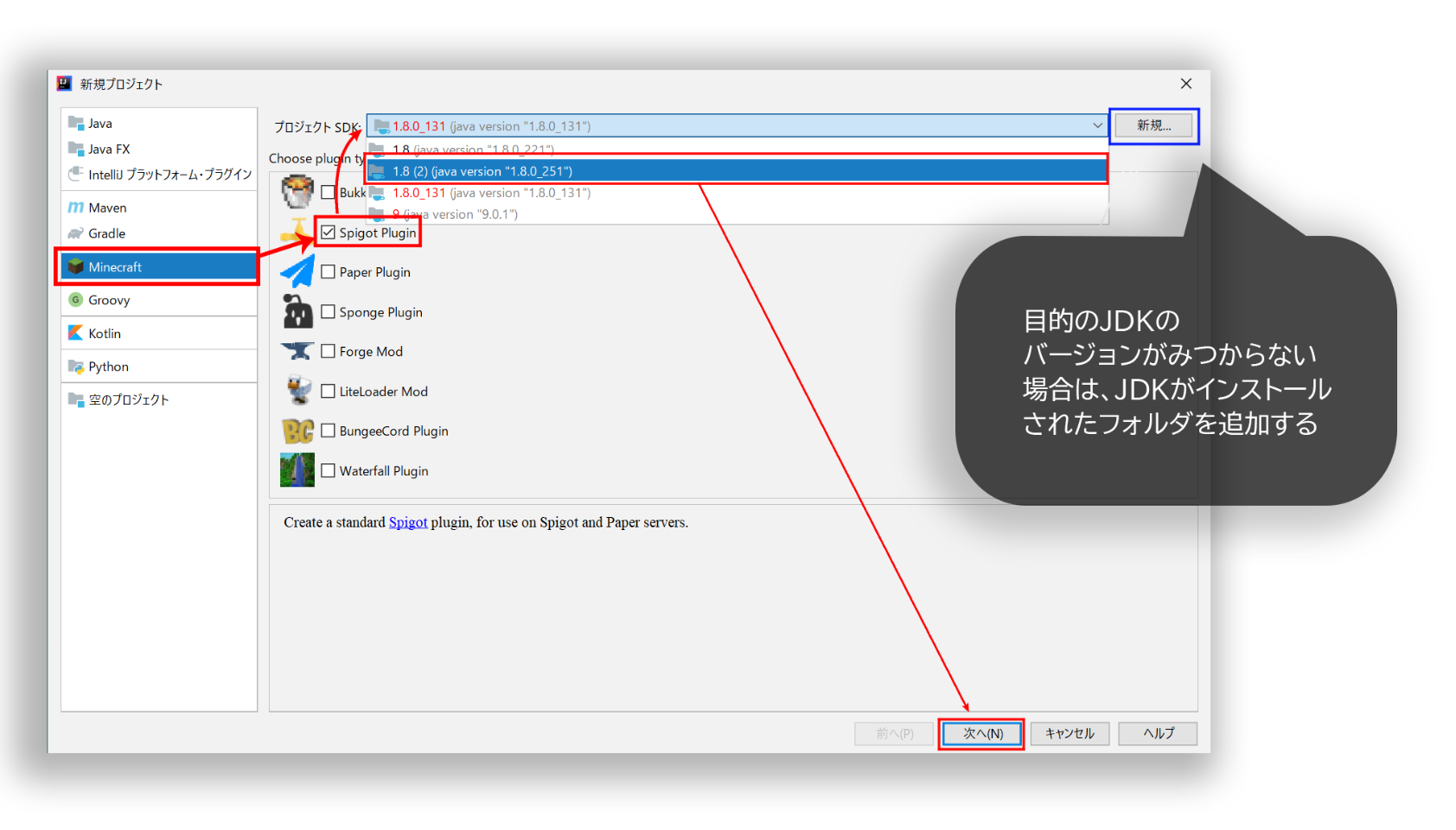Close the 新規プロジェクト dialog
The width and height of the screenshot is (1456, 830).
click(1186, 83)
